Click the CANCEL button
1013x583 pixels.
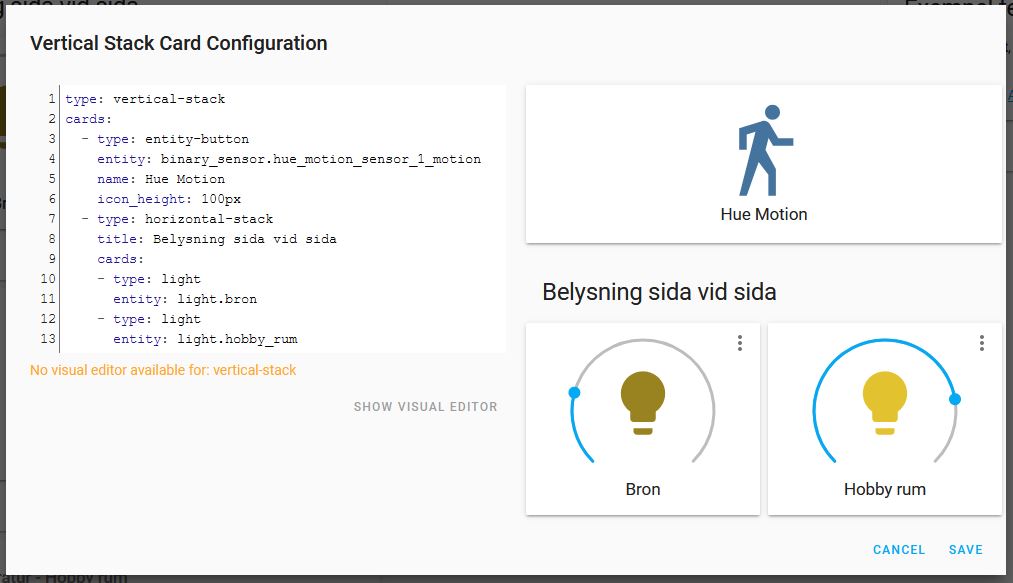[899, 549]
